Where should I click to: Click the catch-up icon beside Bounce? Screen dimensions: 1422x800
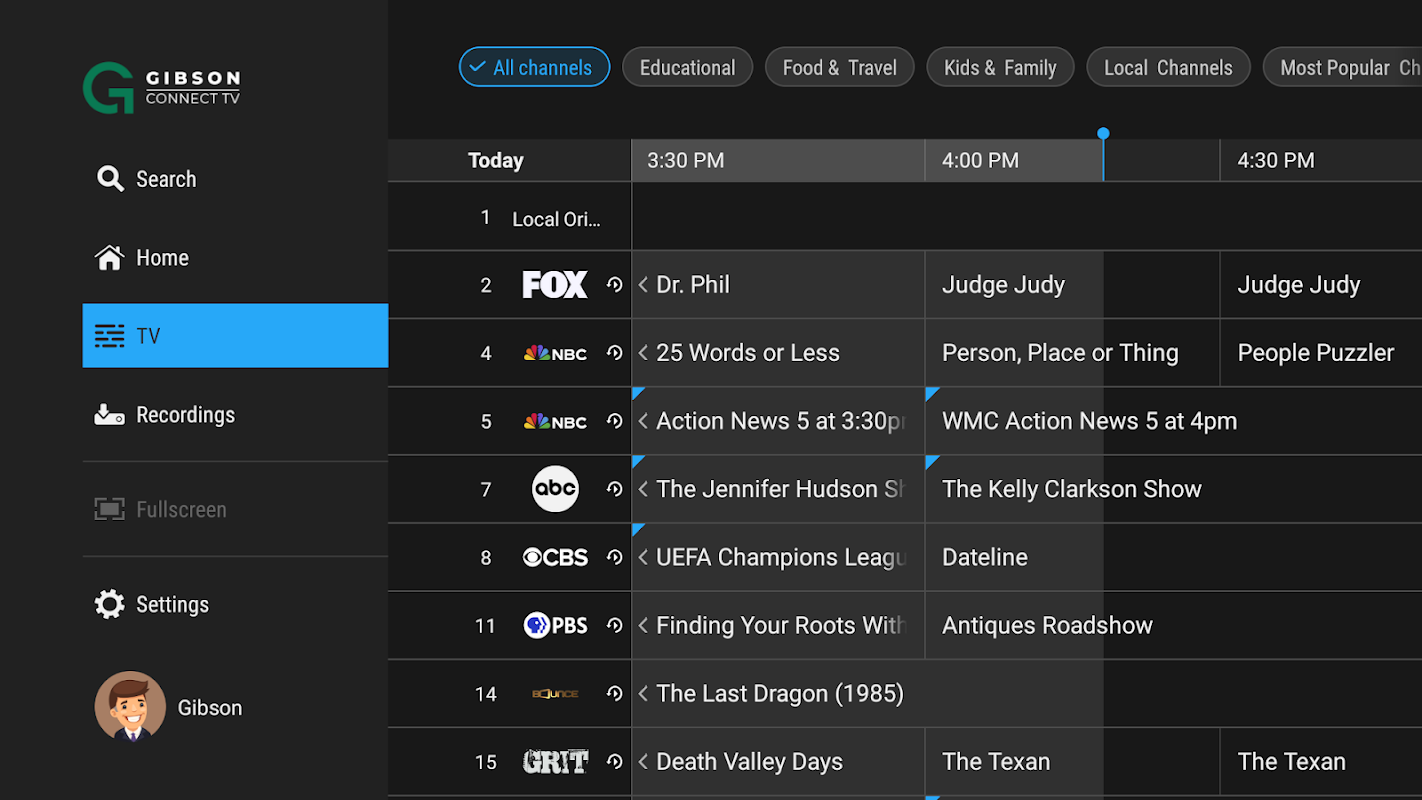tap(614, 693)
